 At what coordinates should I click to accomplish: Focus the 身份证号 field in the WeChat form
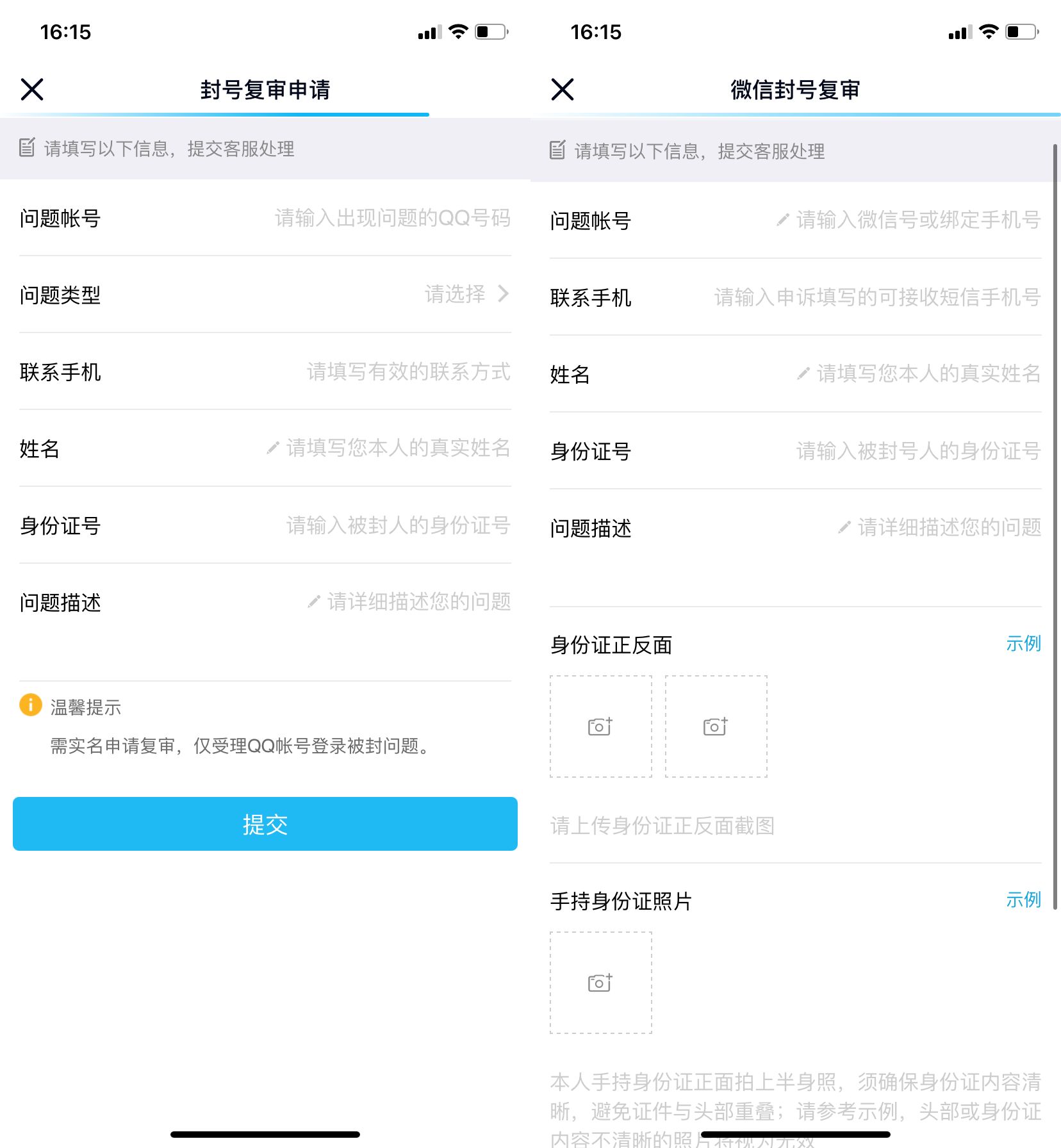click(x=917, y=451)
